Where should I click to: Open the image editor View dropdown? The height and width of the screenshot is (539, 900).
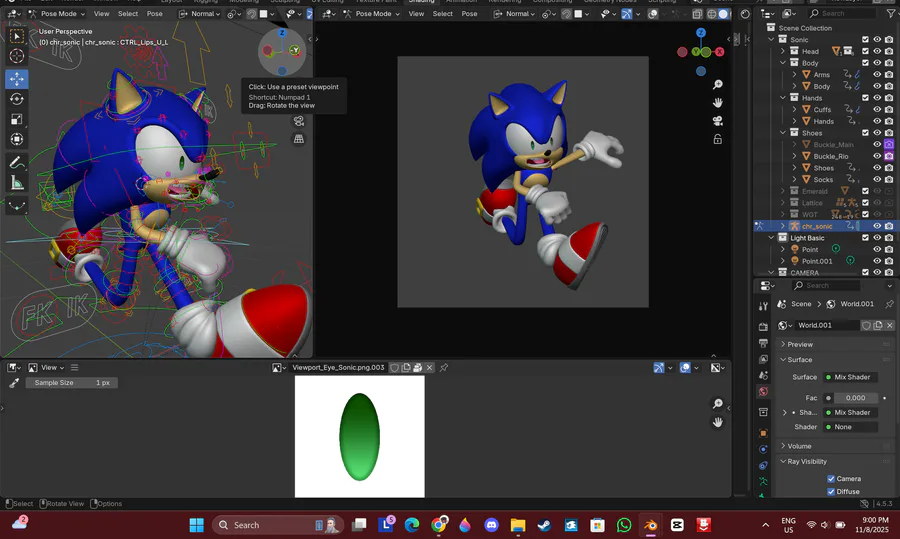coord(46,367)
